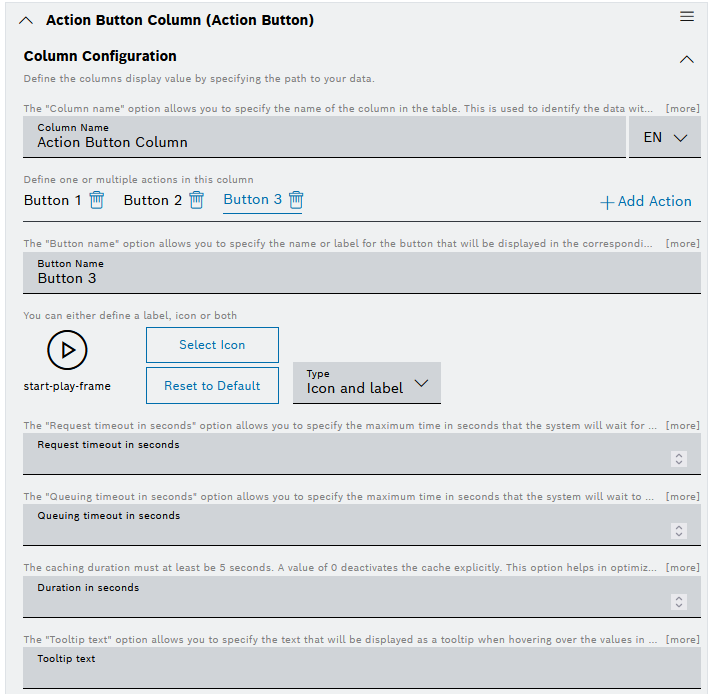
Task: Open the hamburger menu for Action Button Column
Action: pos(686,17)
